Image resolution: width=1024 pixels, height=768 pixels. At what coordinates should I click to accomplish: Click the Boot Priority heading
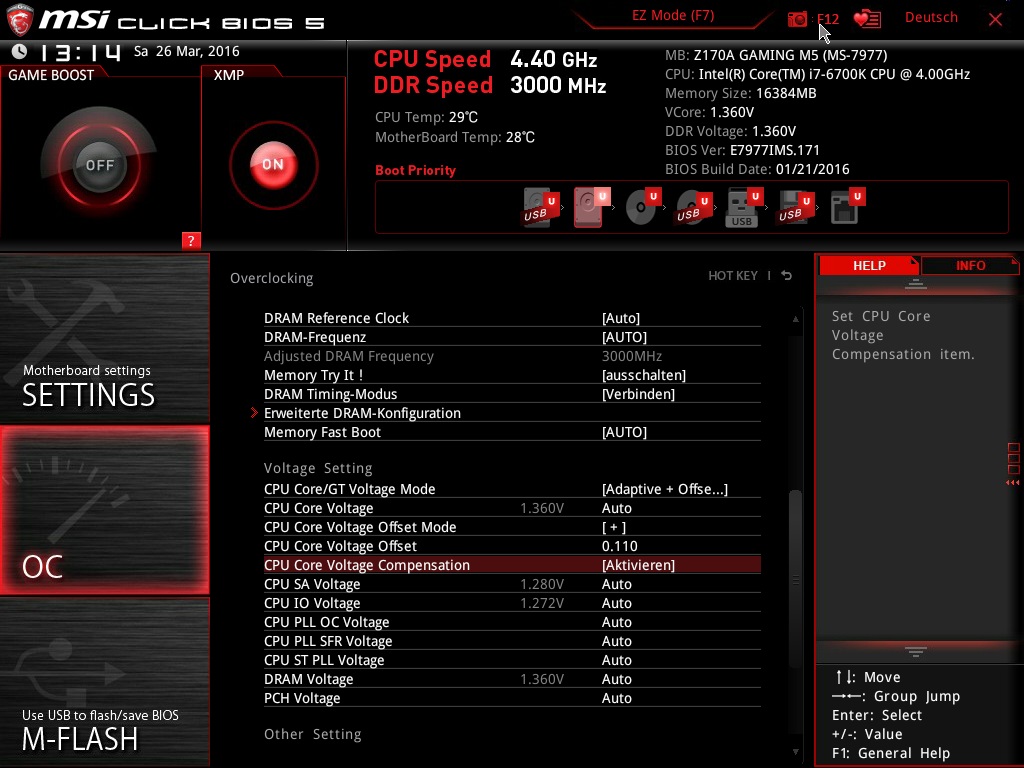point(415,170)
